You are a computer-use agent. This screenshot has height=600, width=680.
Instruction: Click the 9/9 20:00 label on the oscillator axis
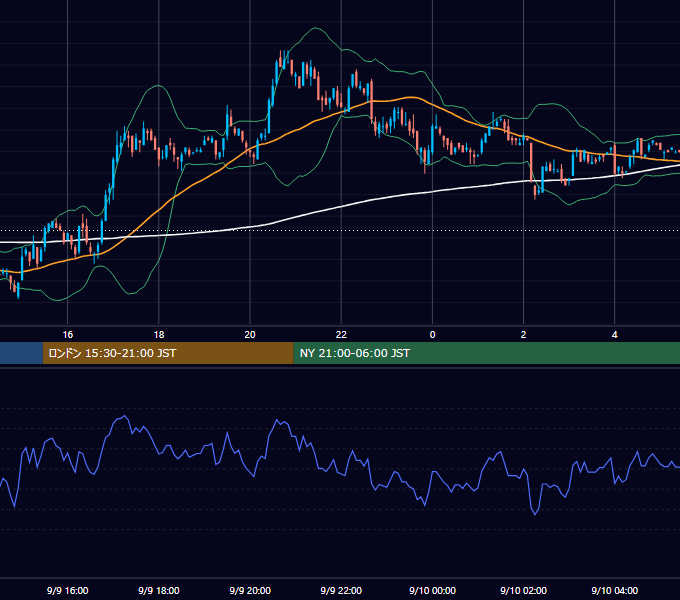pyautogui.click(x=250, y=590)
